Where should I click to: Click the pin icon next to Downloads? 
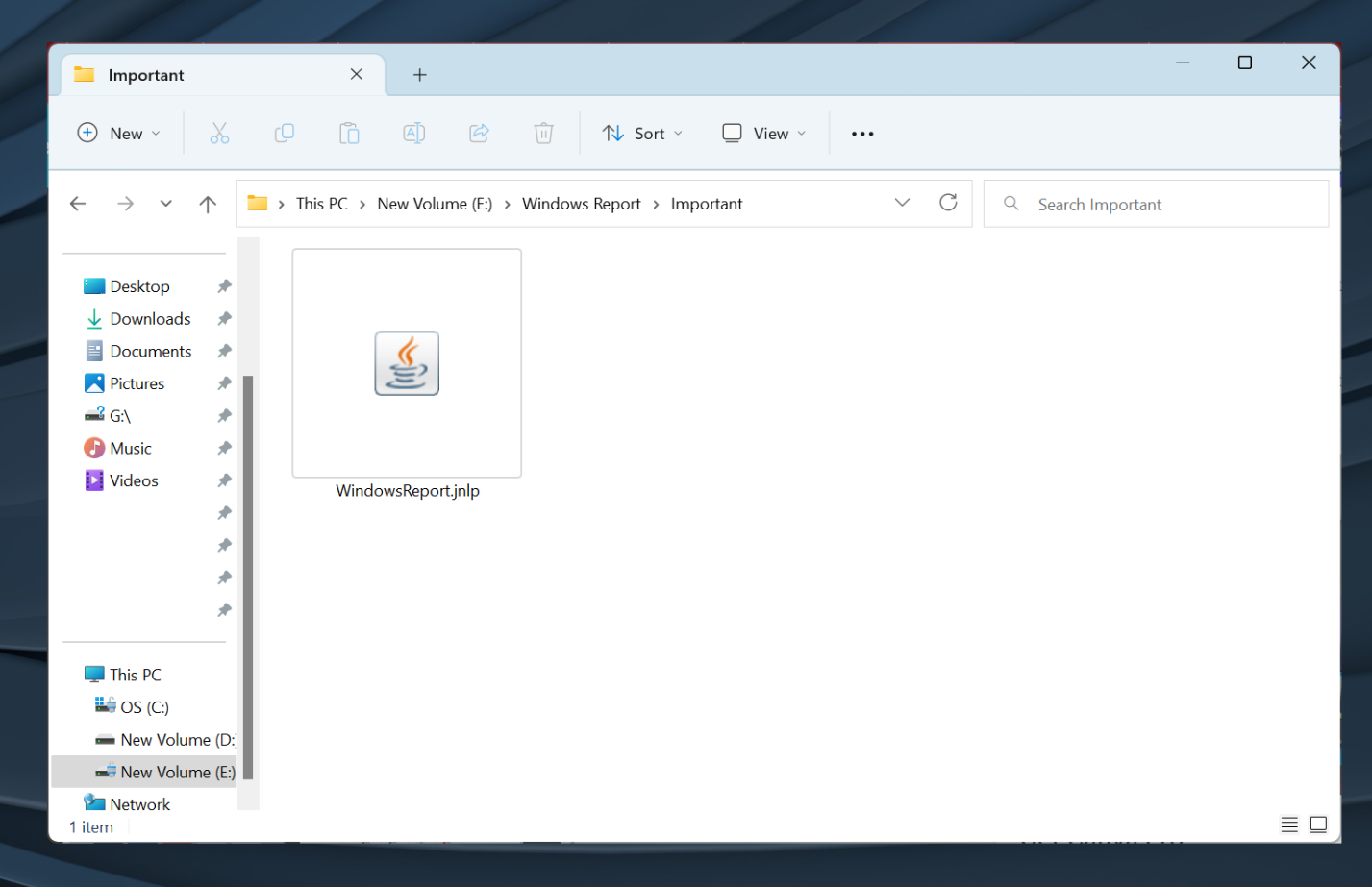224,319
